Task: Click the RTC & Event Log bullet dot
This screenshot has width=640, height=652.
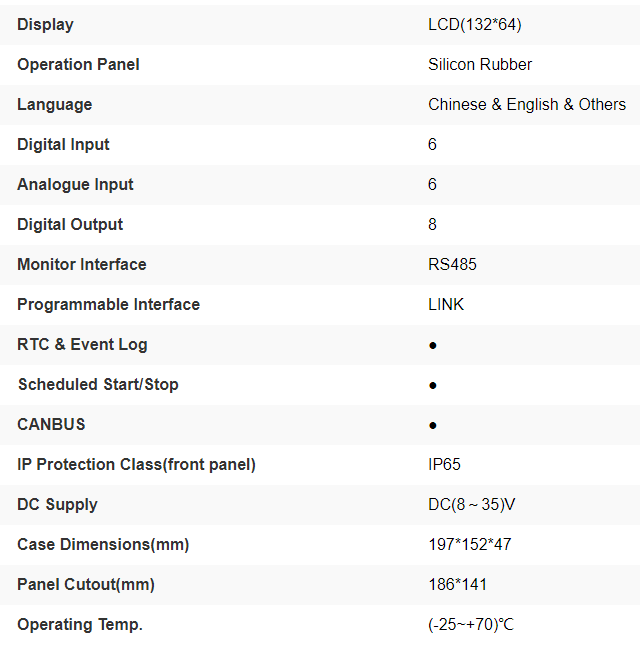Action: click(433, 345)
